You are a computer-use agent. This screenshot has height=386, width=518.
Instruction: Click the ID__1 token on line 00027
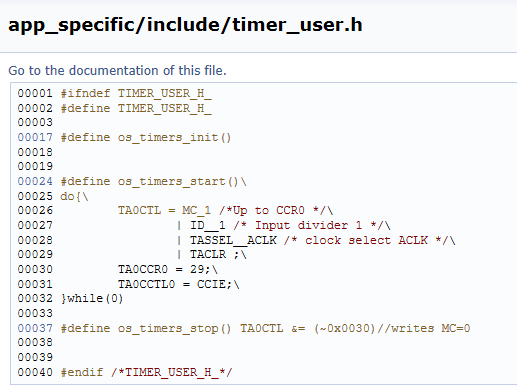pos(208,225)
